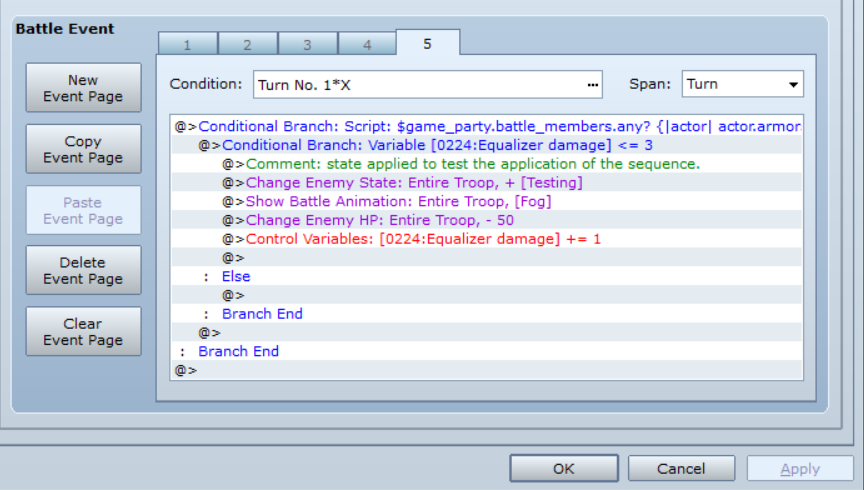This screenshot has height=490, width=864.
Task: Select the empty command below Control Variables
Action: tap(487, 258)
